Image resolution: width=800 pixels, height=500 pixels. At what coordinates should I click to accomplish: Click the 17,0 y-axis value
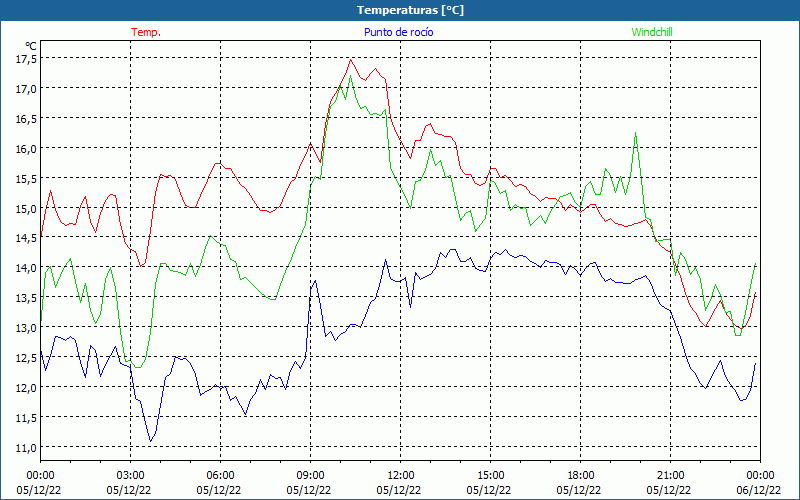tap(26, 89)
